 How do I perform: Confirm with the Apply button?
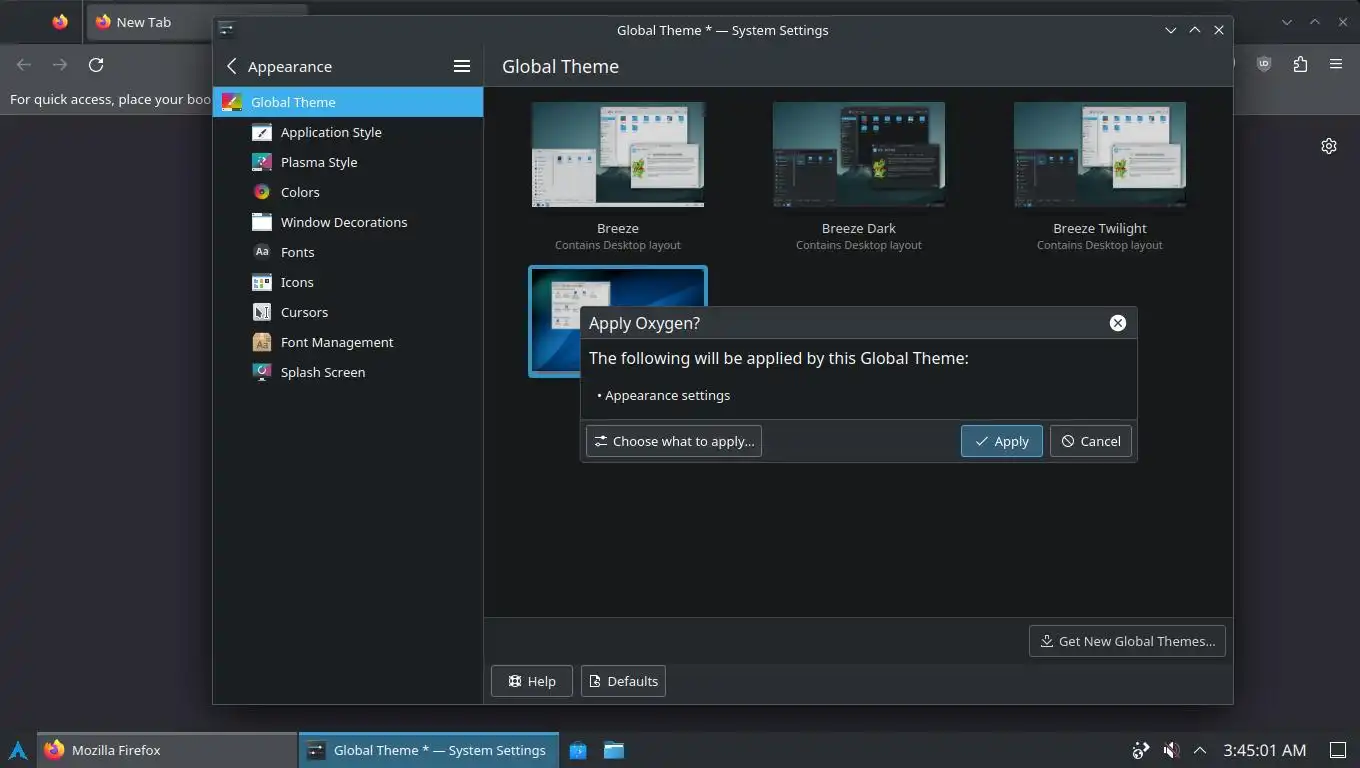(1002, 441)
